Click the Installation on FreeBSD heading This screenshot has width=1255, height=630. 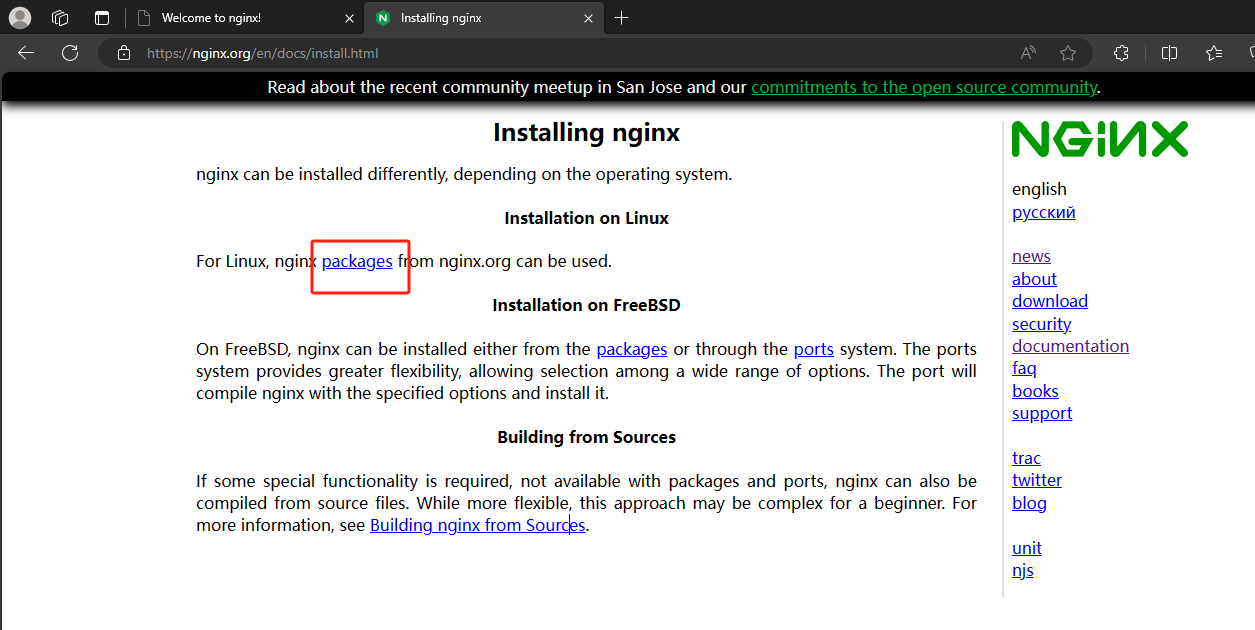[x=586, y=305]
